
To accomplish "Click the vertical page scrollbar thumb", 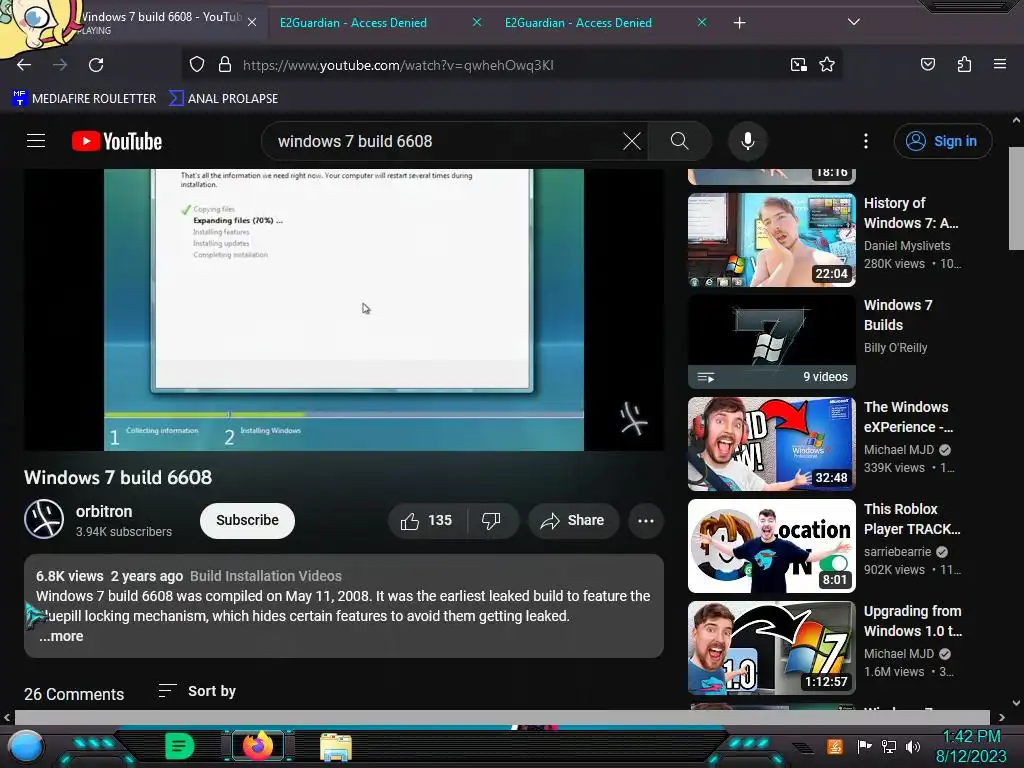I will pos(1016,198).
